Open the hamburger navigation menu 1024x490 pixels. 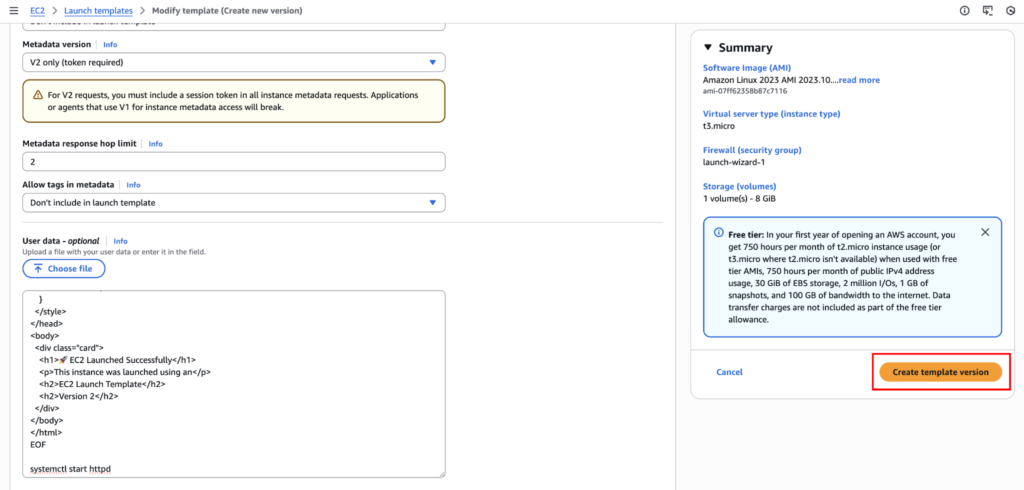(x=13, y=10)
